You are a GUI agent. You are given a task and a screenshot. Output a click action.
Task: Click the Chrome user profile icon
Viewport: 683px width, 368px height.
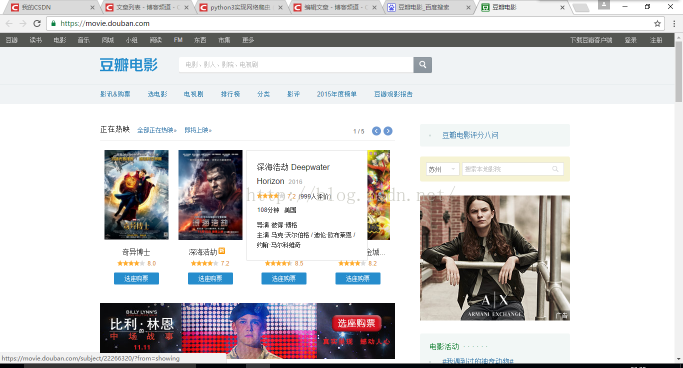click(604, 5)
